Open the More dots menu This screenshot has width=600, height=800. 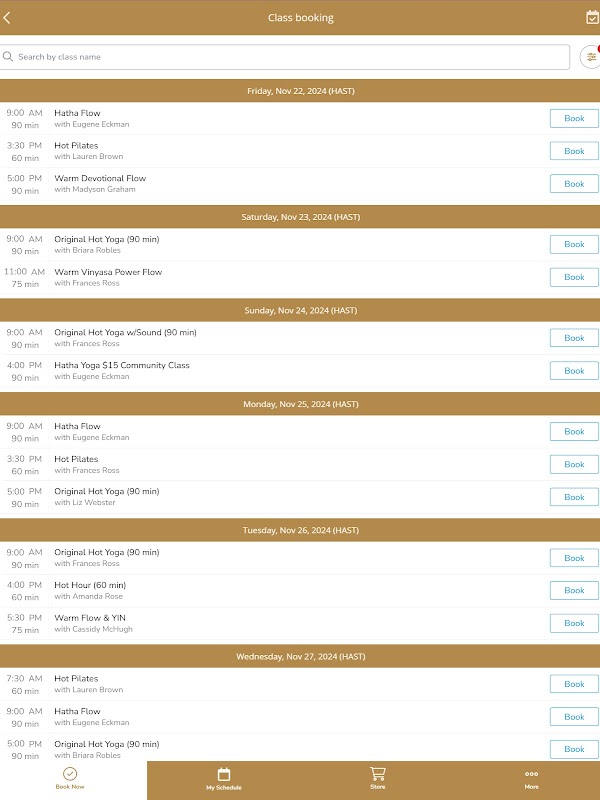(x=531, y=774)
